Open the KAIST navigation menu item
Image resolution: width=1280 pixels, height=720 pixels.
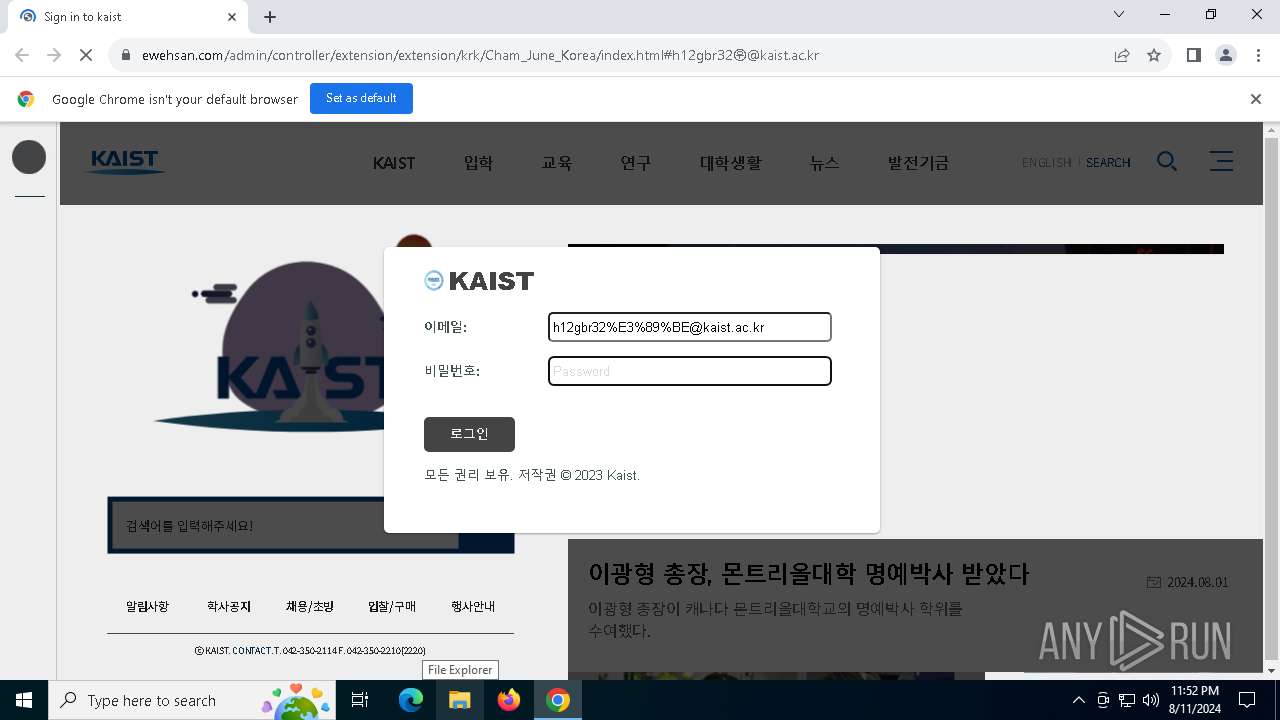click(x=394, y=163)
